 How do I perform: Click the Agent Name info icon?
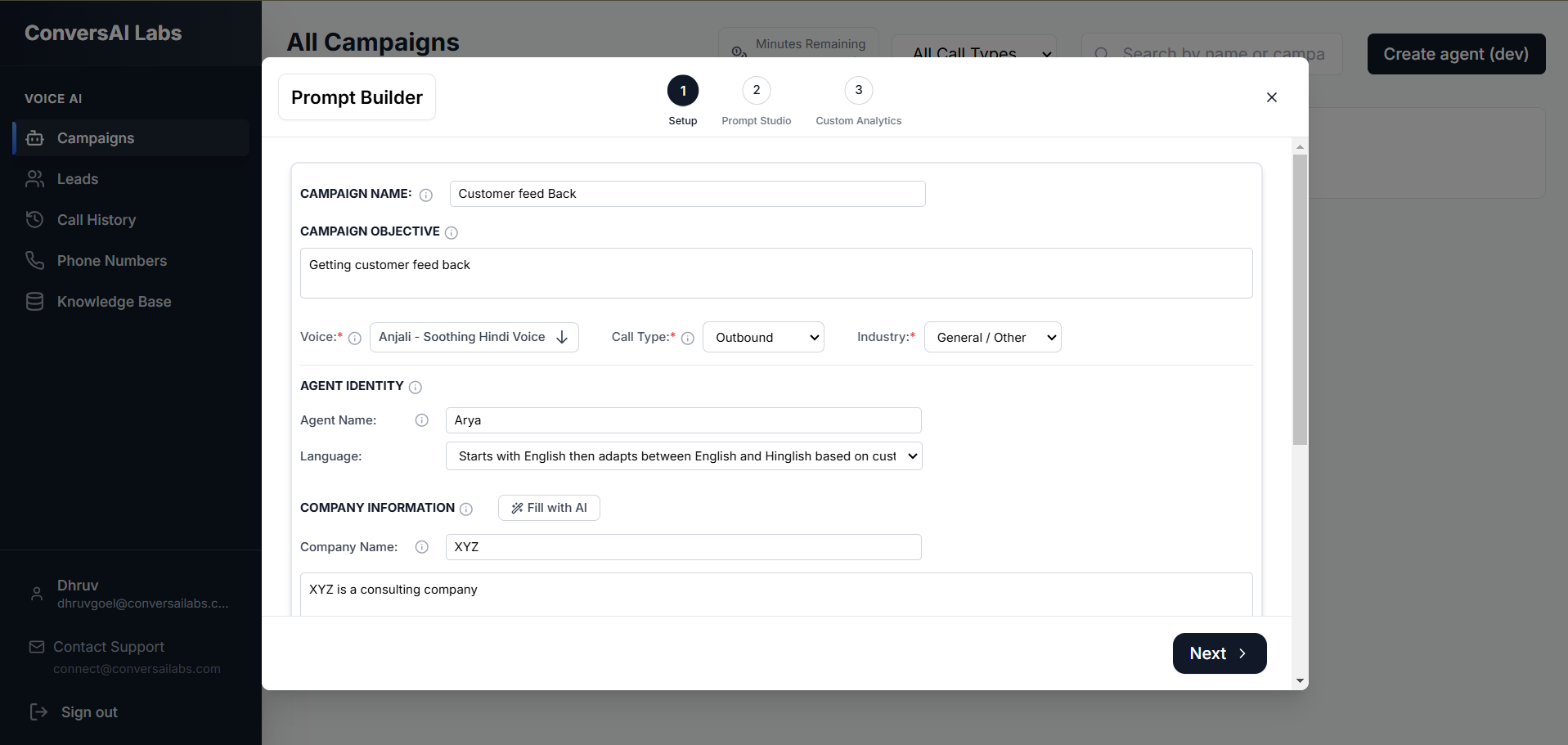coord(422,420)
